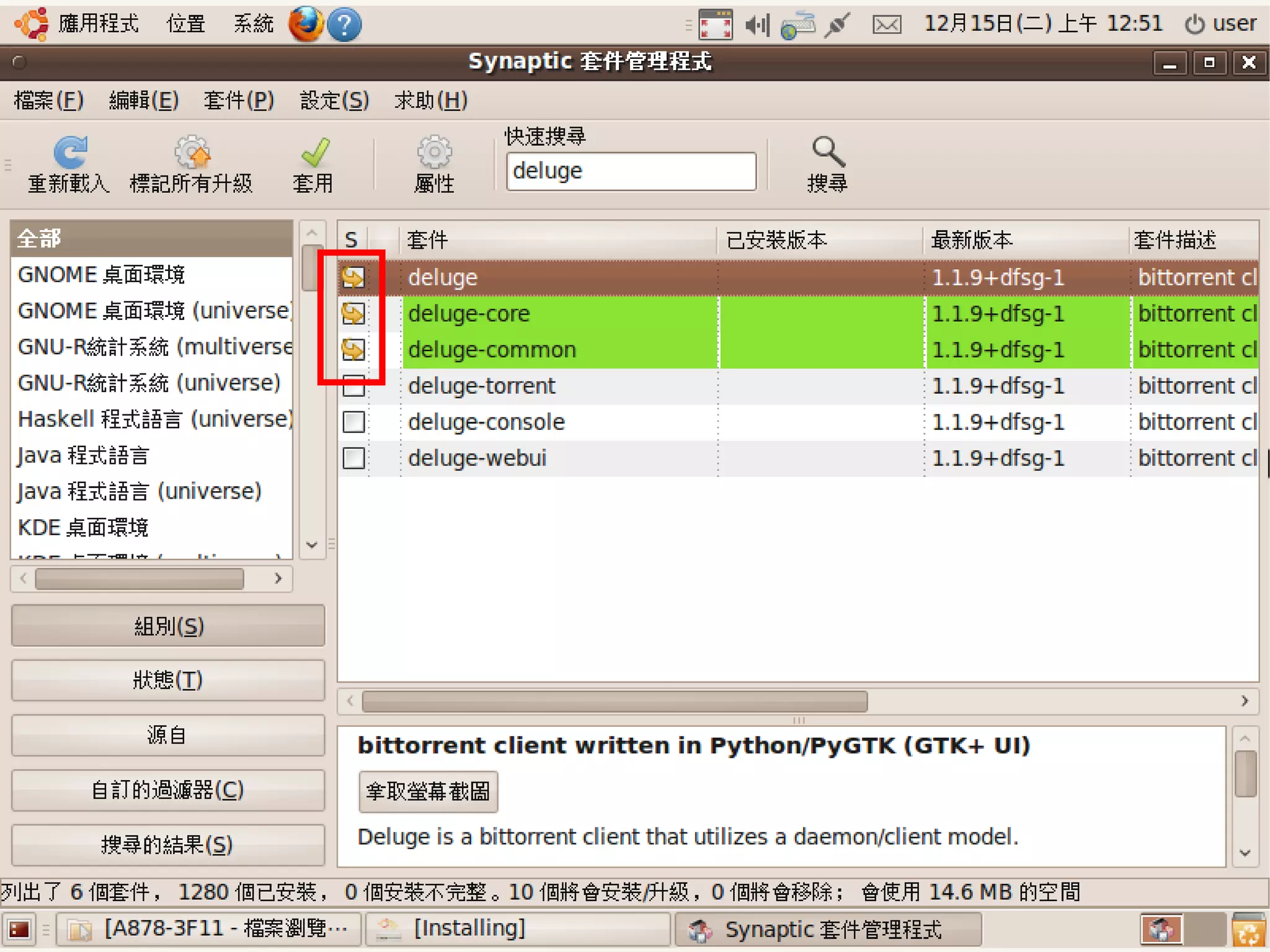Open the Edit (編輯) menu
The image size is (1270, 952).
(144, 100)
